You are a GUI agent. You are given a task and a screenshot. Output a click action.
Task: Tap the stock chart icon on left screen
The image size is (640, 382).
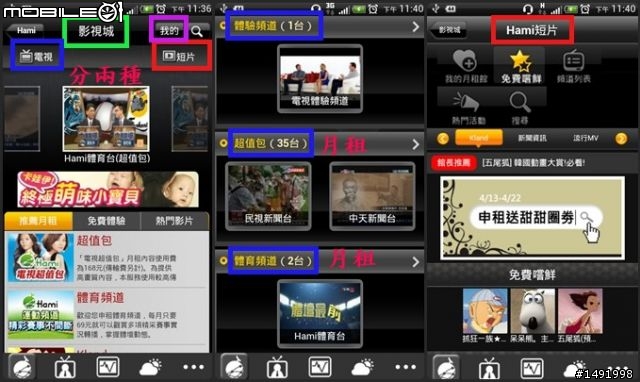point(108,367)
